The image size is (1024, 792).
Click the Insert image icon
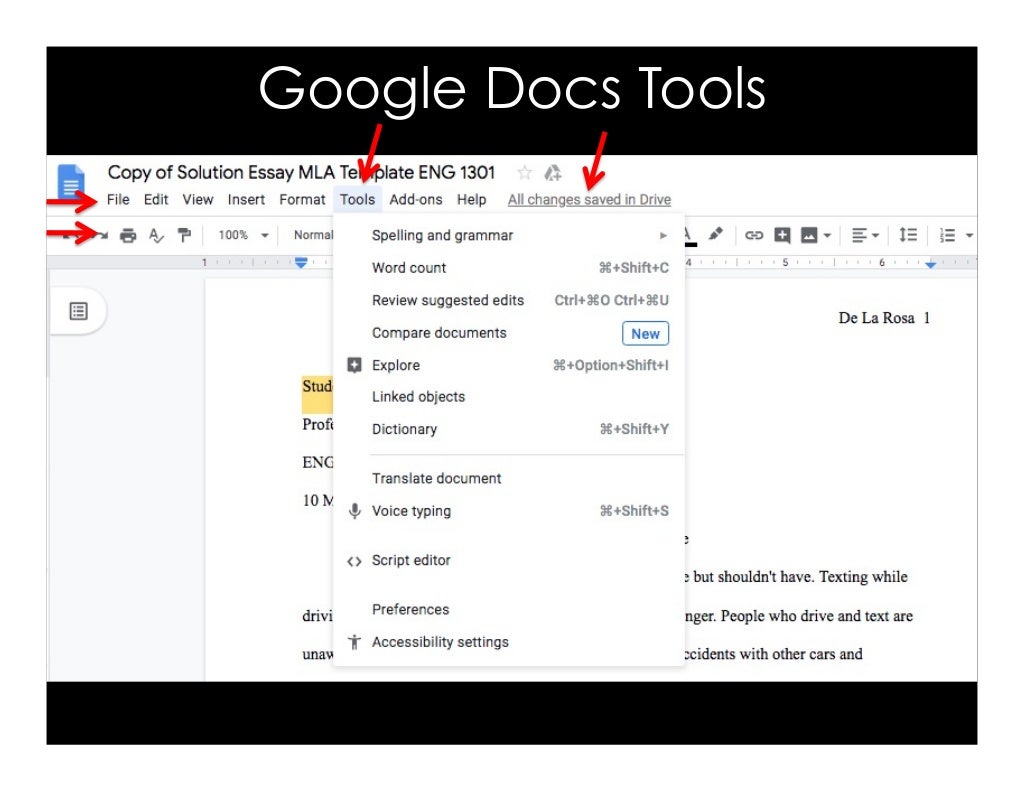808,235
